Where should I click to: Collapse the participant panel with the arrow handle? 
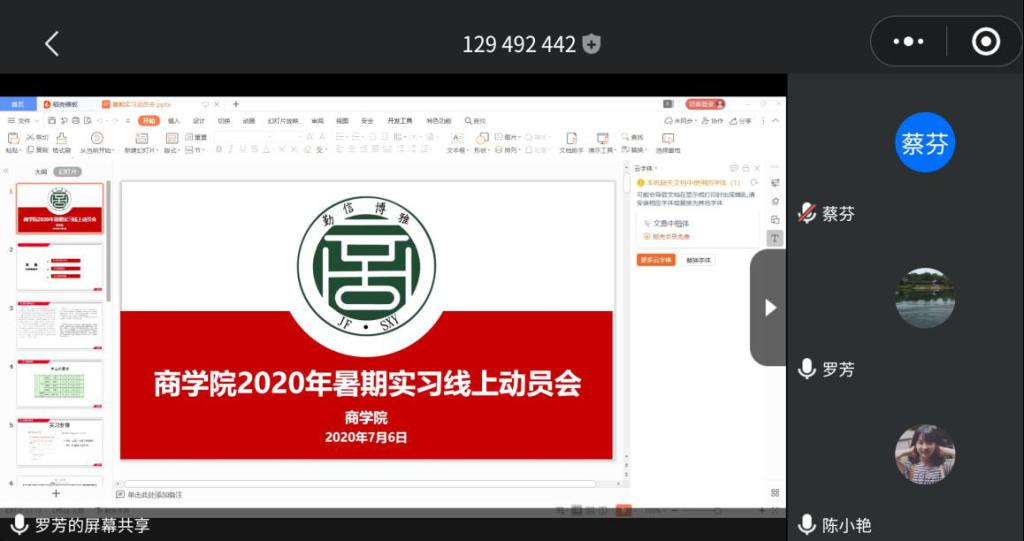point(769,308)
